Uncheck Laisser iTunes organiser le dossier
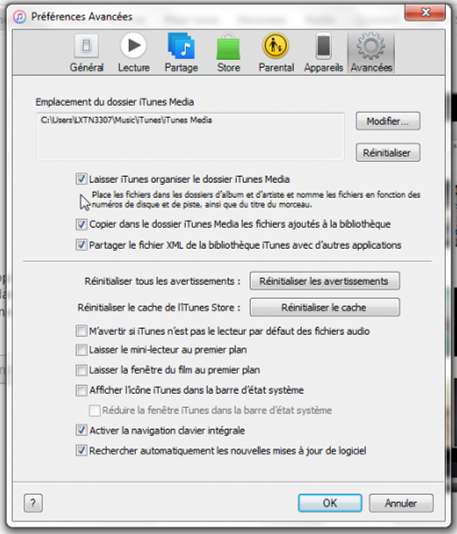 [x=81, y=179]
